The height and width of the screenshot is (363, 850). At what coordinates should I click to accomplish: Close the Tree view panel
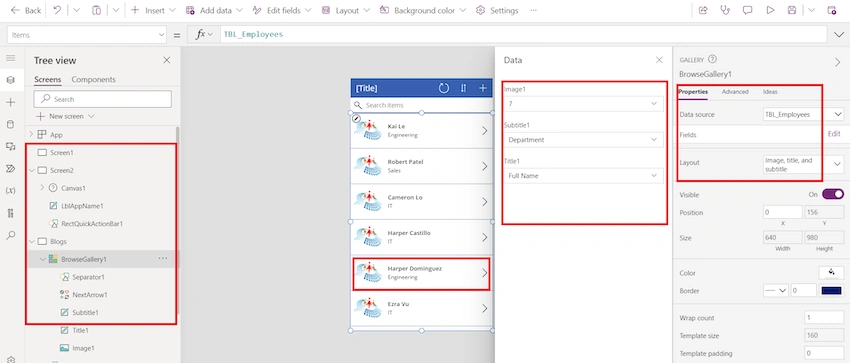[x=167, y=60]
